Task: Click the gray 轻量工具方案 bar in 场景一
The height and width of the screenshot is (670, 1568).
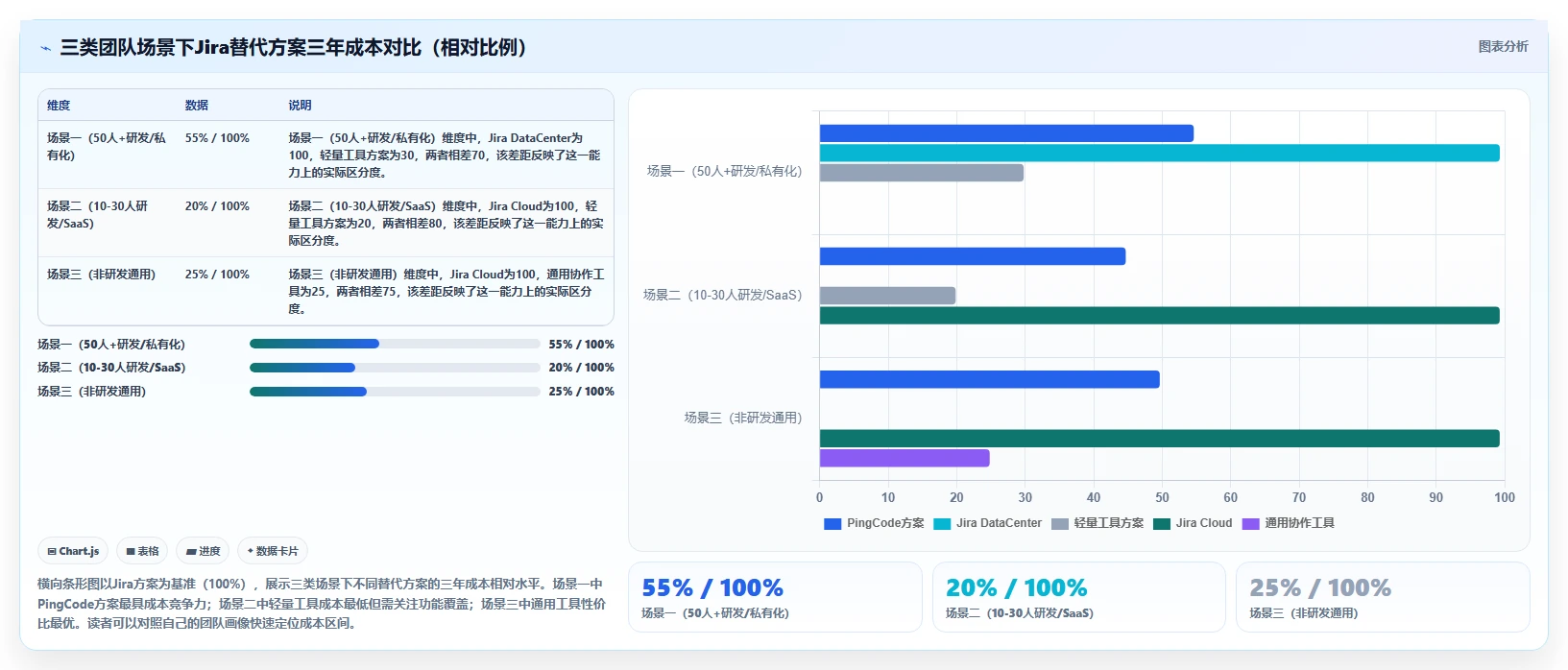Action: (922, 173)
